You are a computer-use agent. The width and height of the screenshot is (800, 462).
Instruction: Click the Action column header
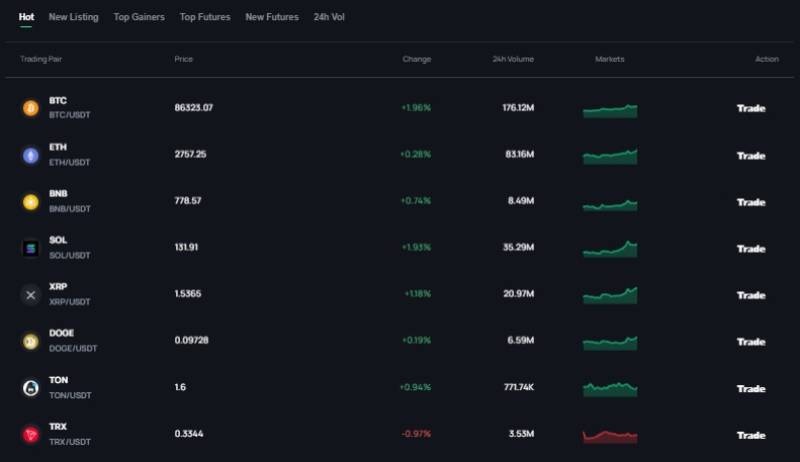[x=767, y=59]
